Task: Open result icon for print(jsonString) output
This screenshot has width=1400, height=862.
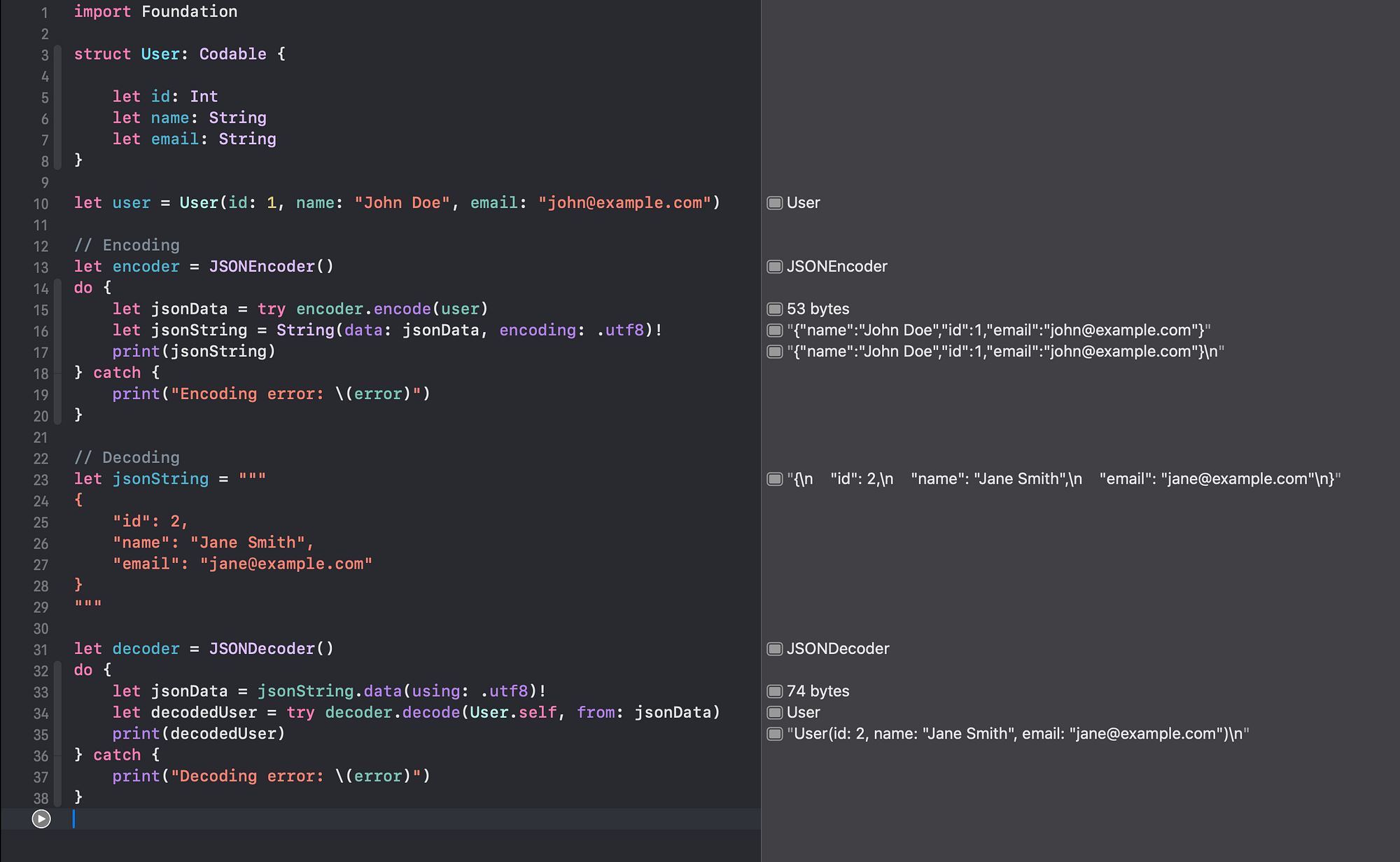Action: (774, 352)
